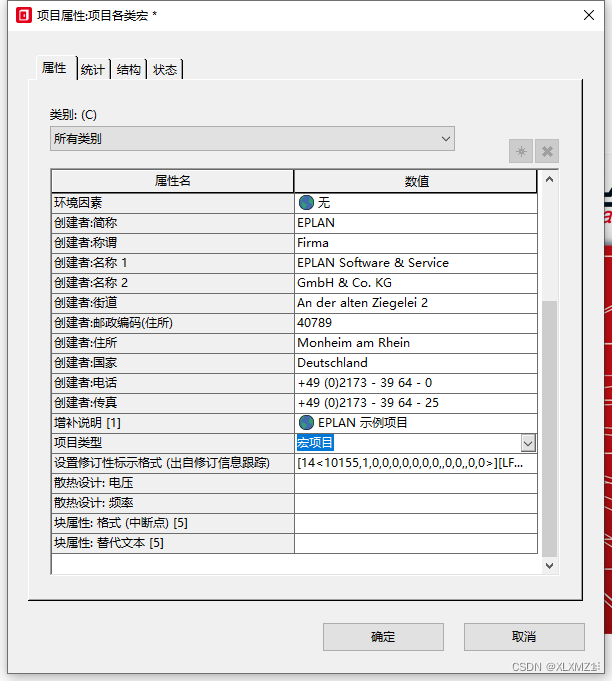
Task: Click the 数值 column header
Action: tap(416, 181)
